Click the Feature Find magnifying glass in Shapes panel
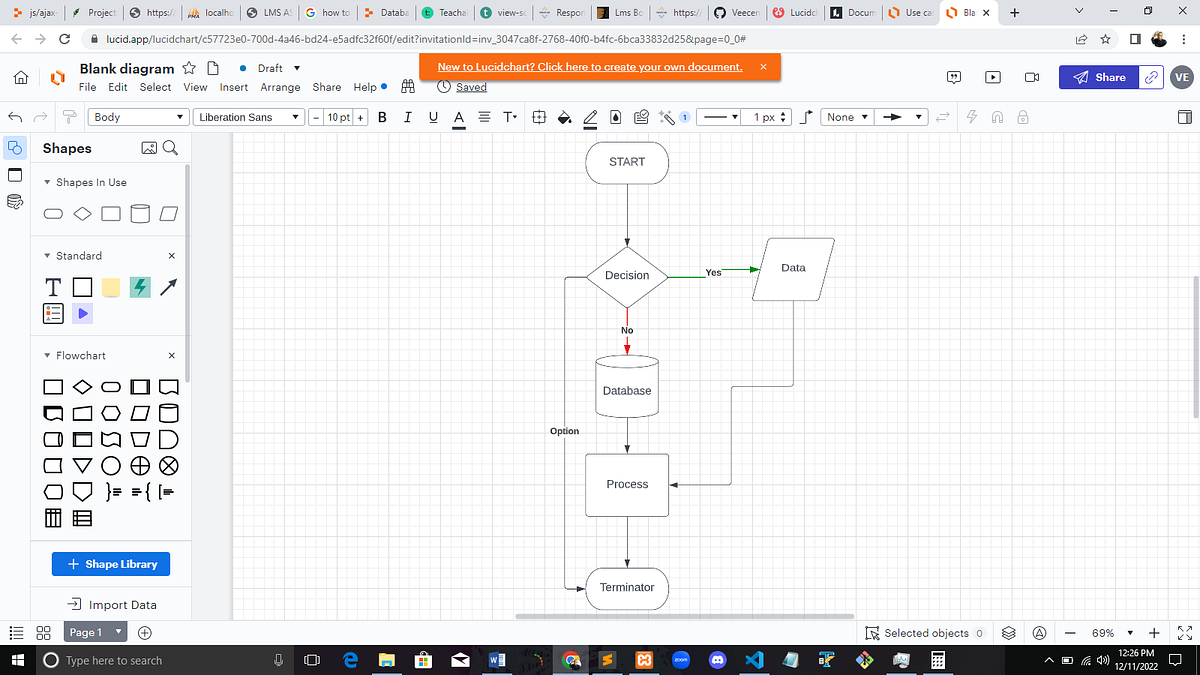Image resolution: width=1200 pixels, height=675 pixels. click(168, 147)
